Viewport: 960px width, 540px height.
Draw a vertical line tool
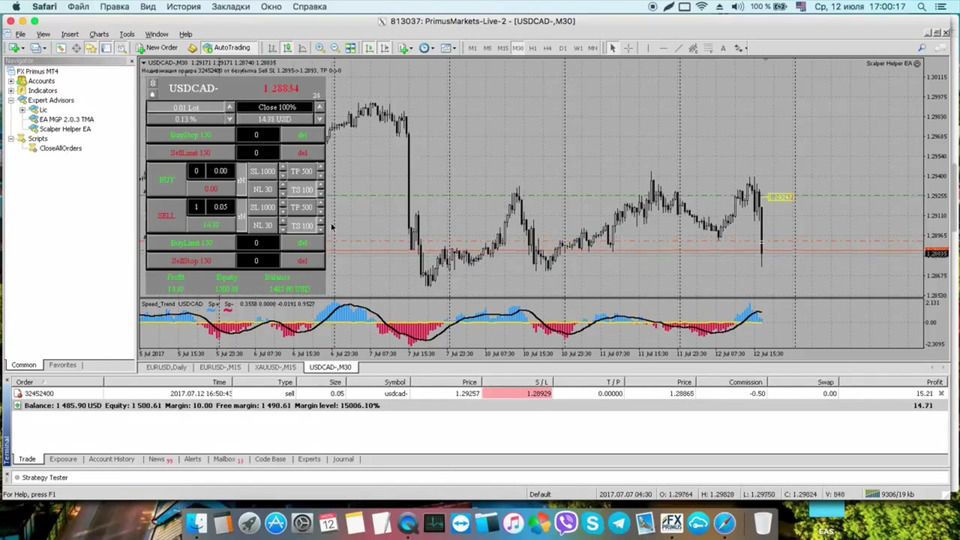pos(648,48)
